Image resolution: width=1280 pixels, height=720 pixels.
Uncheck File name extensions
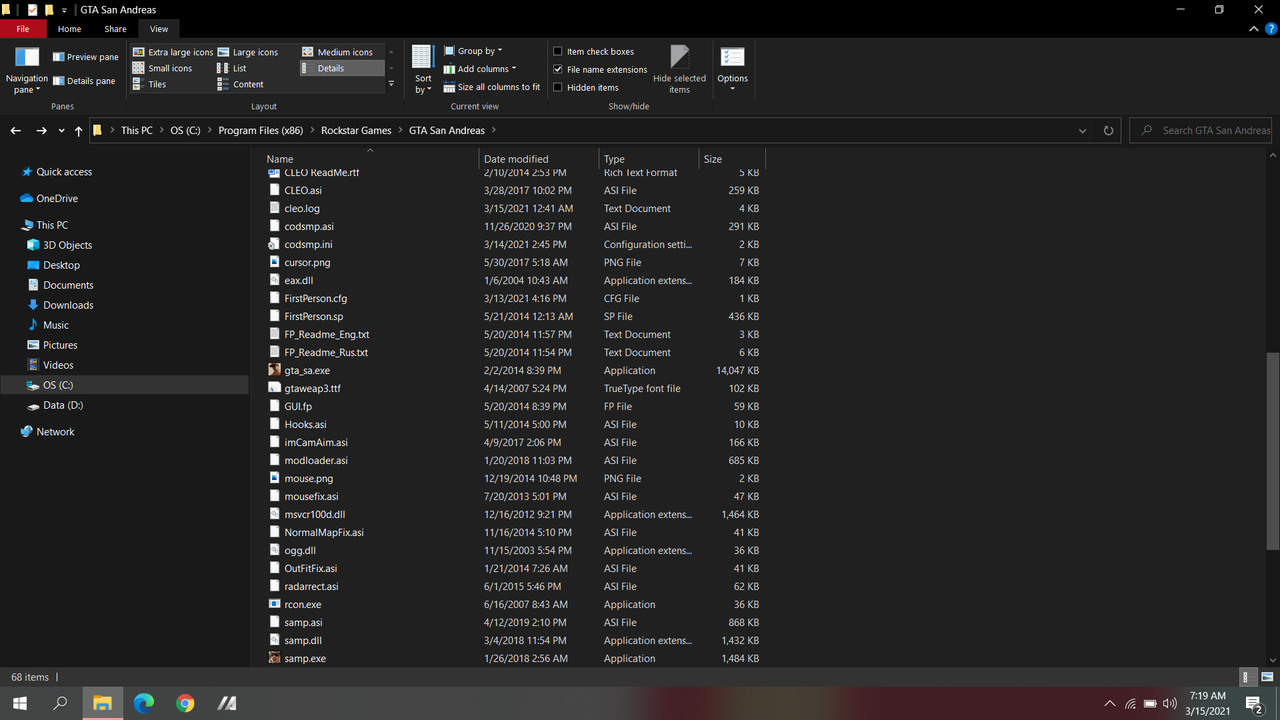[557, 69]
